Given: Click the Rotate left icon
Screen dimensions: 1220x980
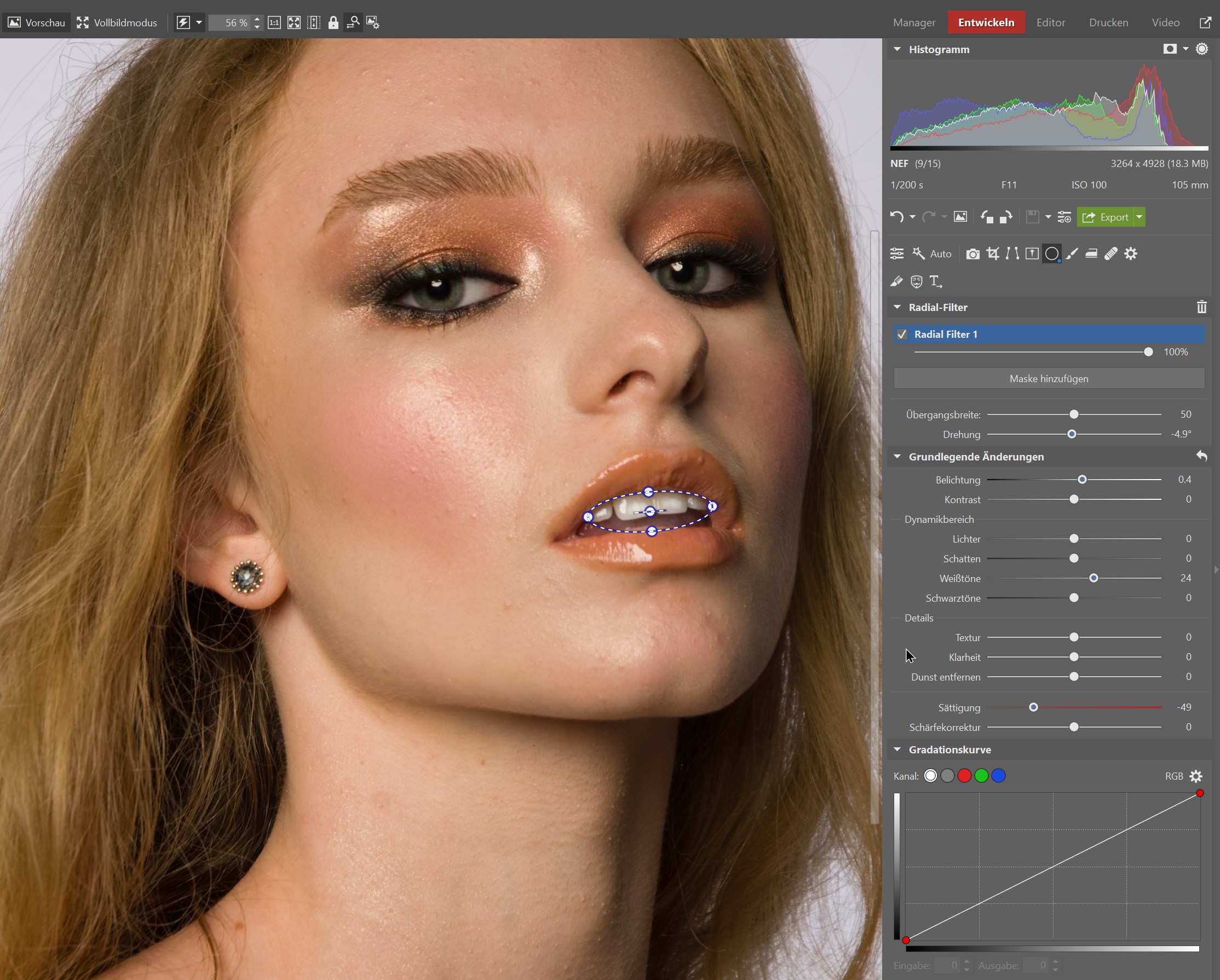Looking at the screenshot, I should [x=987, y=217].
